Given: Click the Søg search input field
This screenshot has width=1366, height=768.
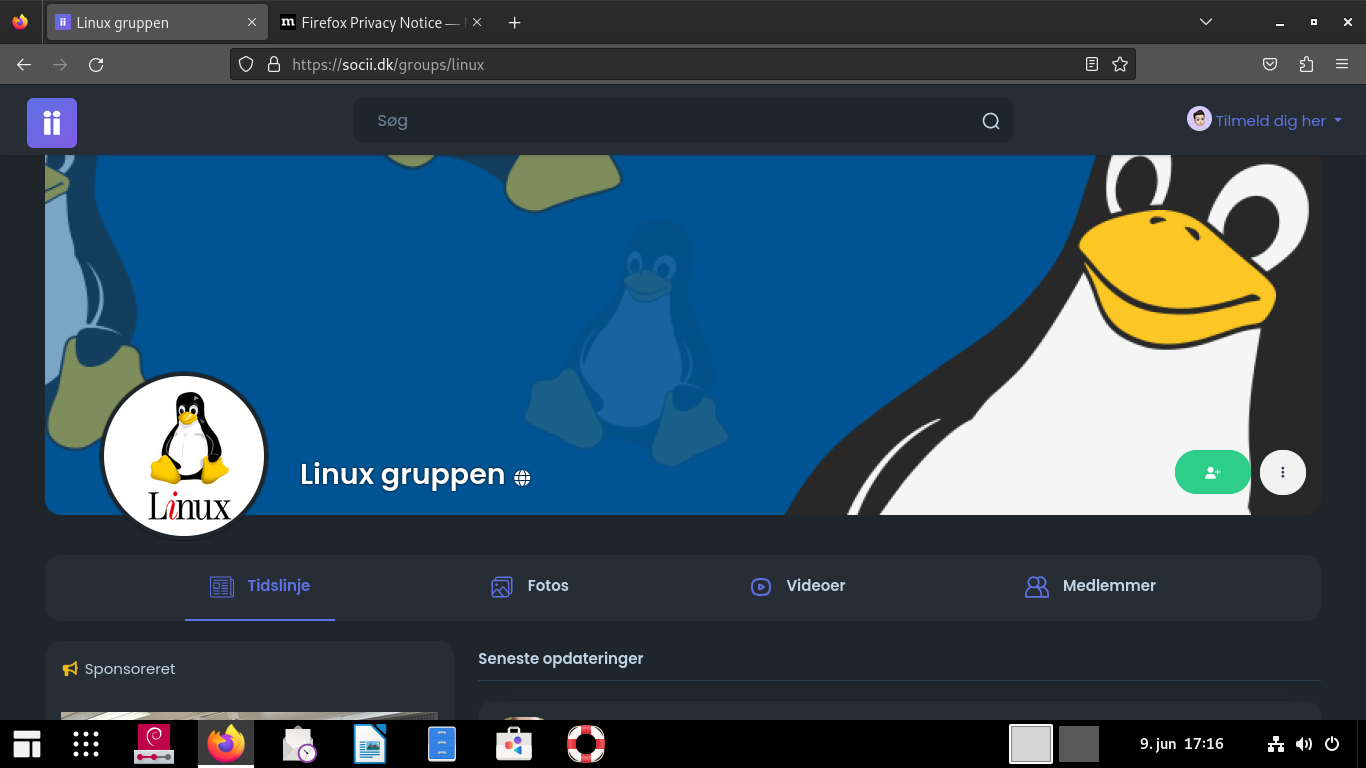Looking at the screenshot, I should point(683,121).
